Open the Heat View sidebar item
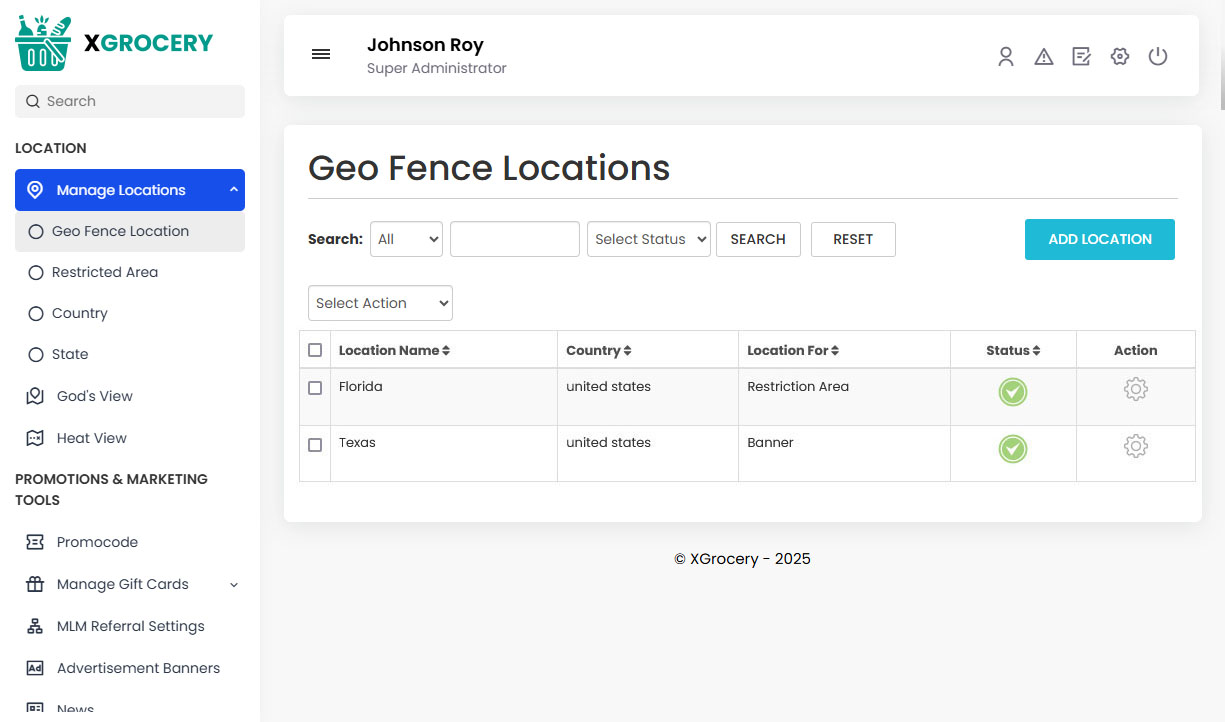 click(91, 438)
